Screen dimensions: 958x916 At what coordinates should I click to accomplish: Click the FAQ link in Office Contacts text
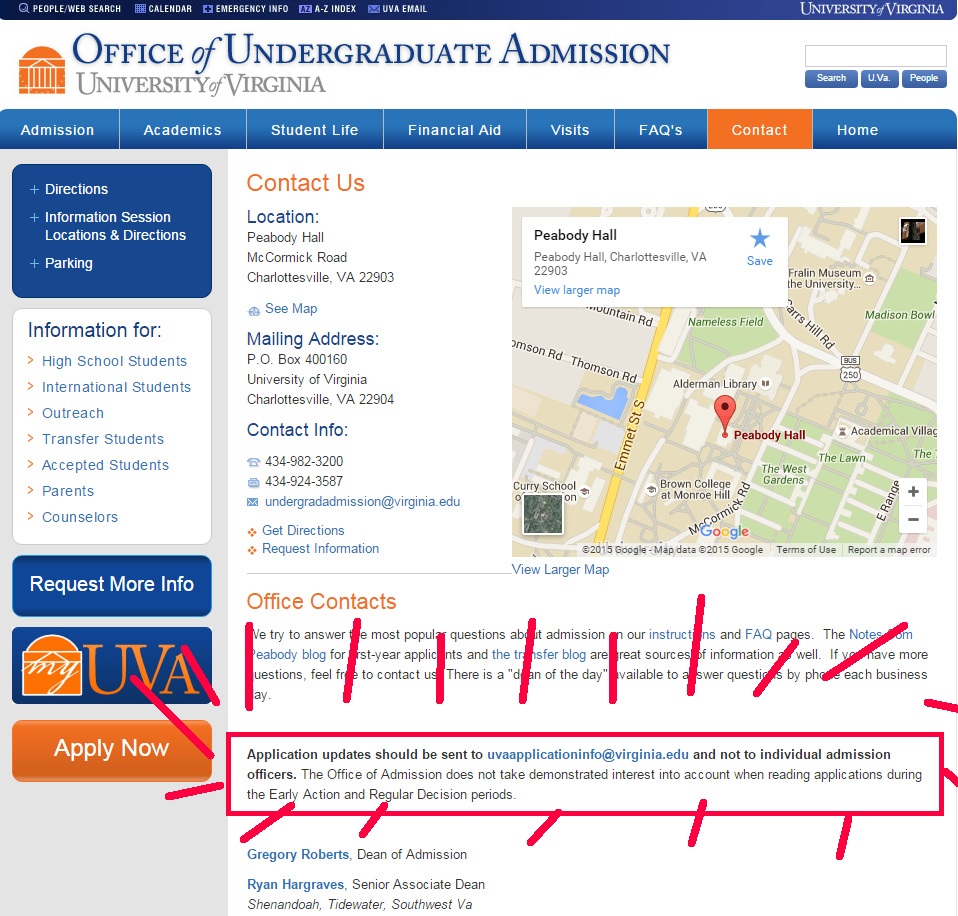[x=758, y=635]
